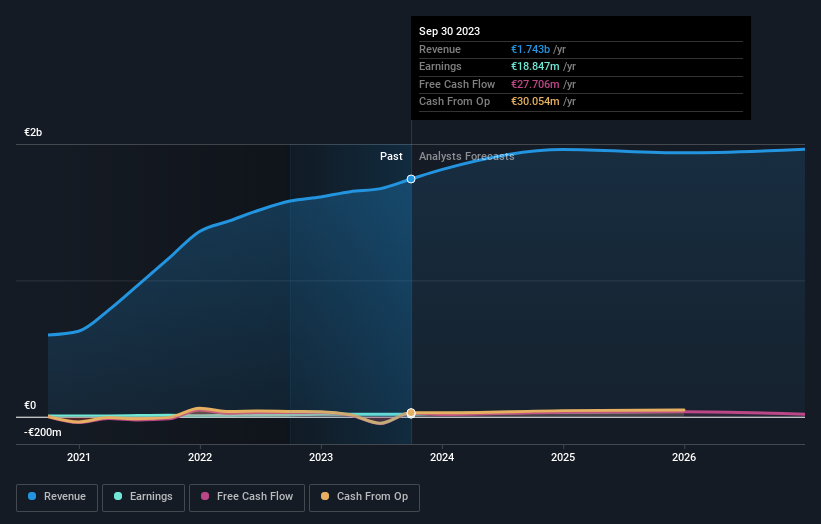821x524 pixels.
Task: Click the Analysts Forecasts label
Action: [467, 156]
